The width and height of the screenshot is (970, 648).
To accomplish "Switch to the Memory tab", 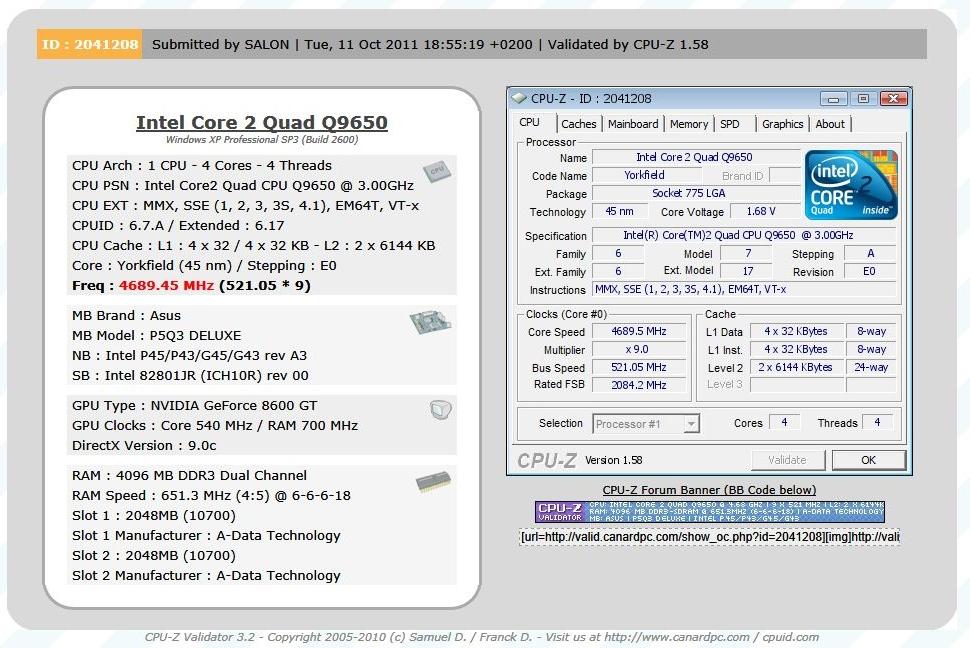I will tap(689, 124).
